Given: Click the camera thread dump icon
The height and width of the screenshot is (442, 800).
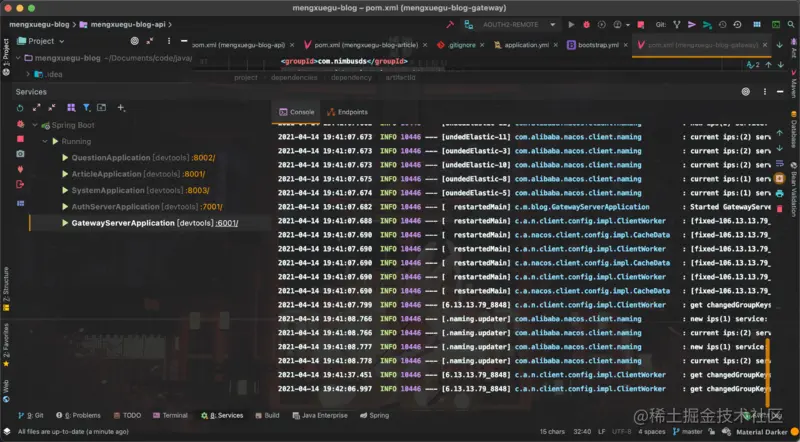Looking at the screenshot, I should [20, 154].
